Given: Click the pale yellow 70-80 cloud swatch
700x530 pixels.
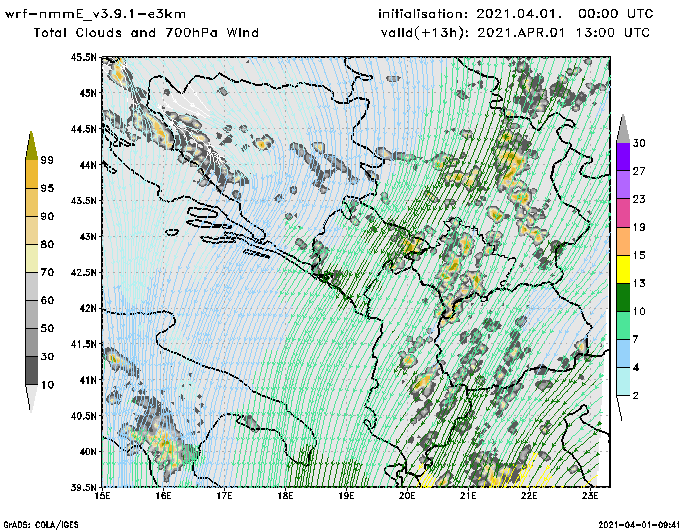Looking at the screenshot, I should (x=32, y=258).
